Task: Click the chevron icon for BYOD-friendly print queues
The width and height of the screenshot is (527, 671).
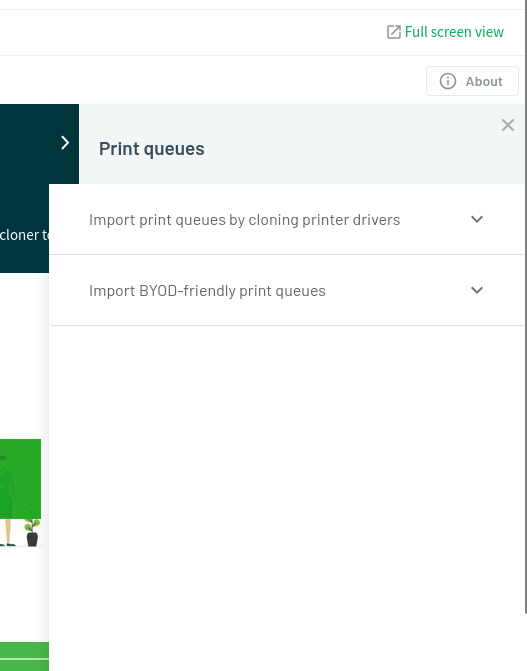Action: pyautogui.click(x=477, y=290)
